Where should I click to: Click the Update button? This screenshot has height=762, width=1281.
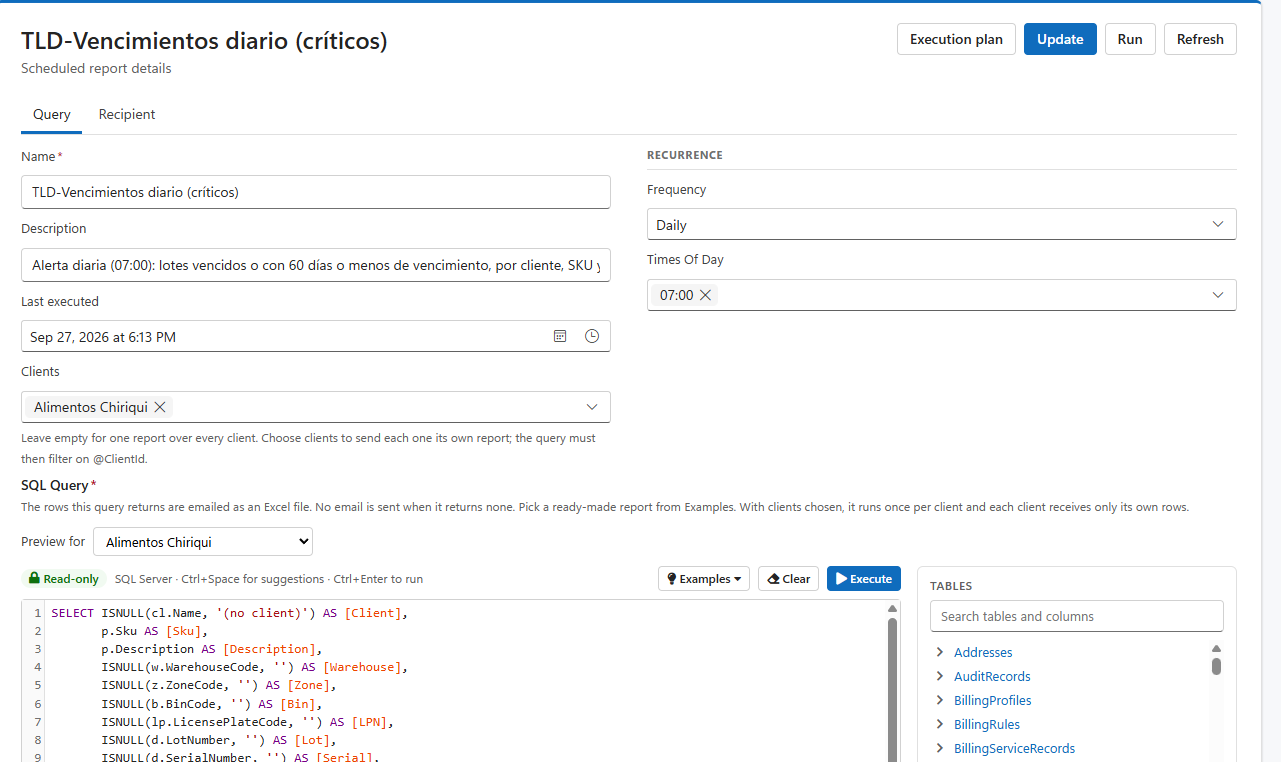1060,39
